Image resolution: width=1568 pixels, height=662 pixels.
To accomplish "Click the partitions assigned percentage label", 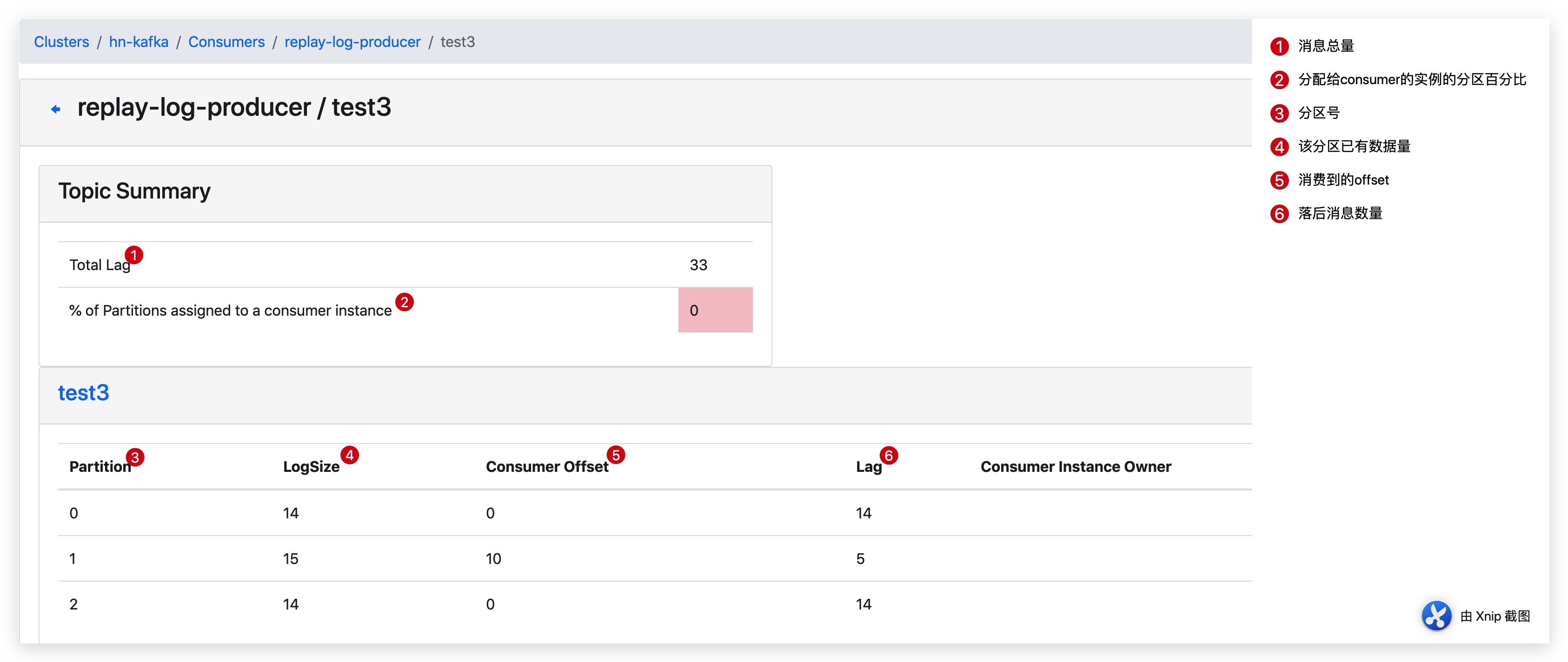I will 230,311.
